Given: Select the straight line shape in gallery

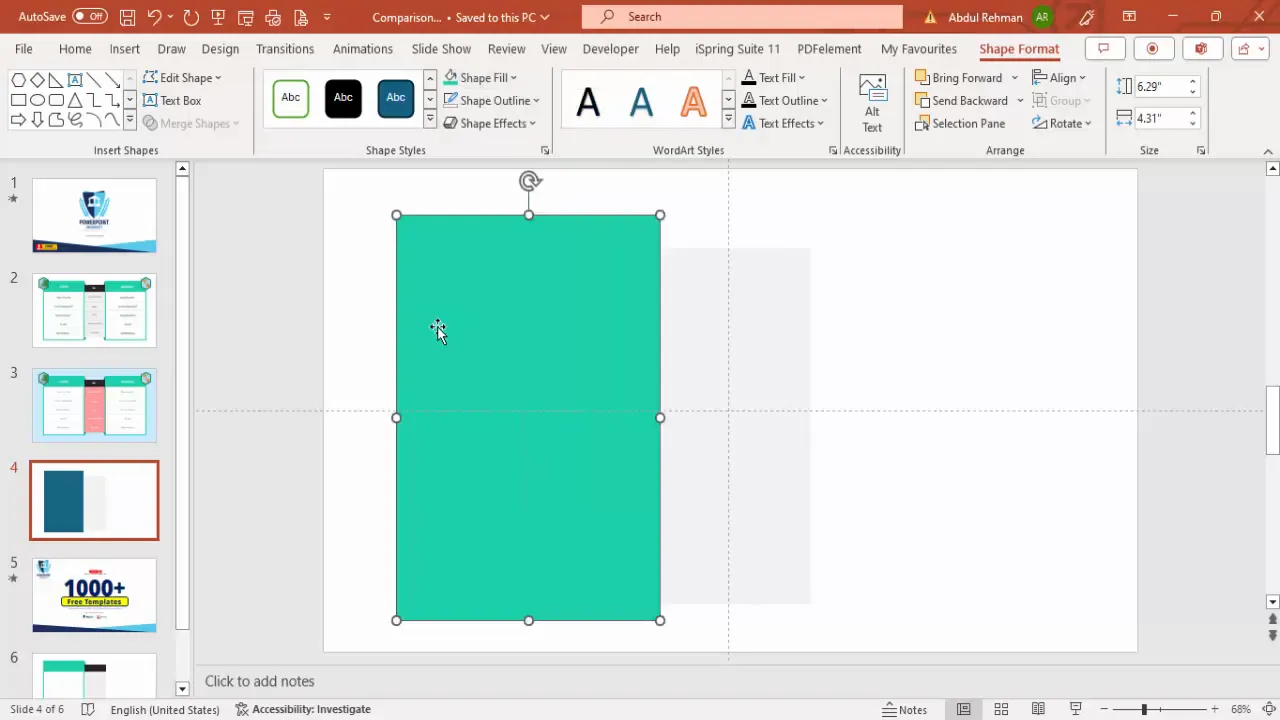Looking at the screenshot, I should [94, 80].
